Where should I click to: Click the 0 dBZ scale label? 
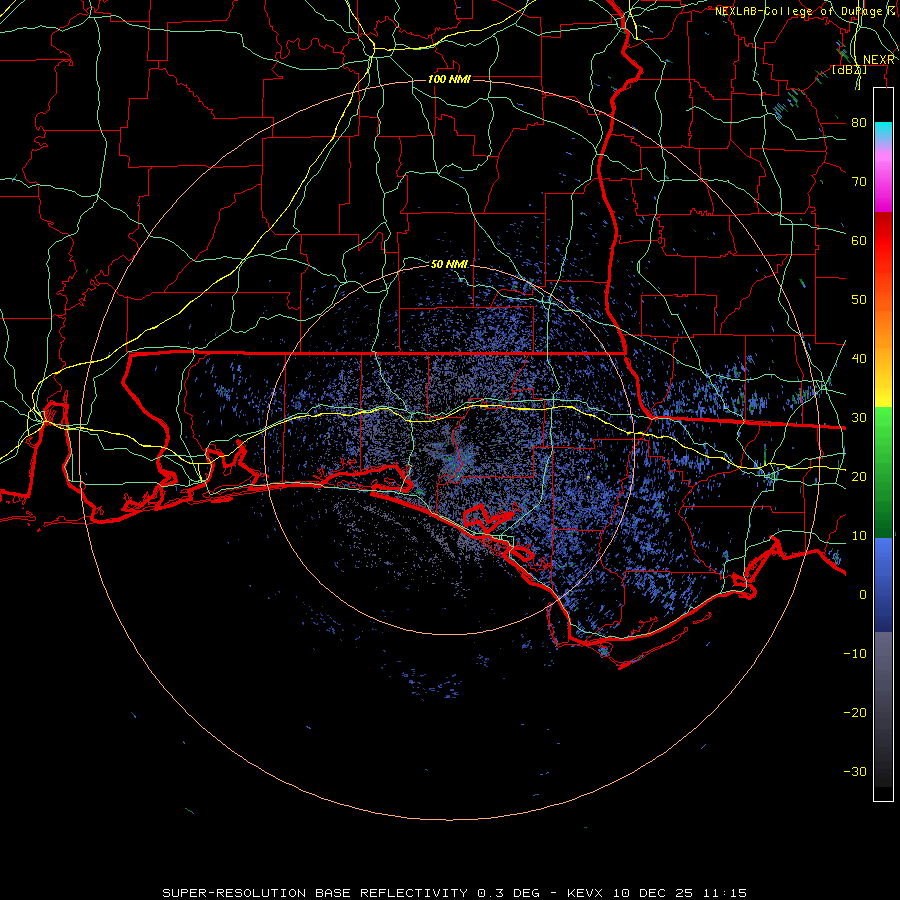(863, 595)
